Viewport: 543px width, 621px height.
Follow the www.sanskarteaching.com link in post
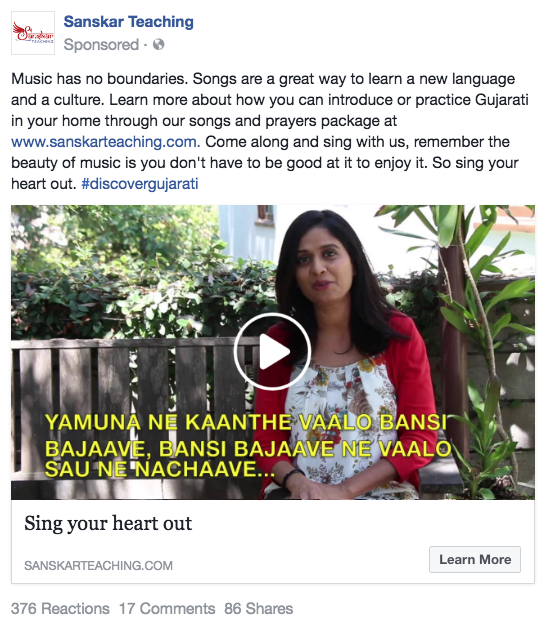coord(105,142)
